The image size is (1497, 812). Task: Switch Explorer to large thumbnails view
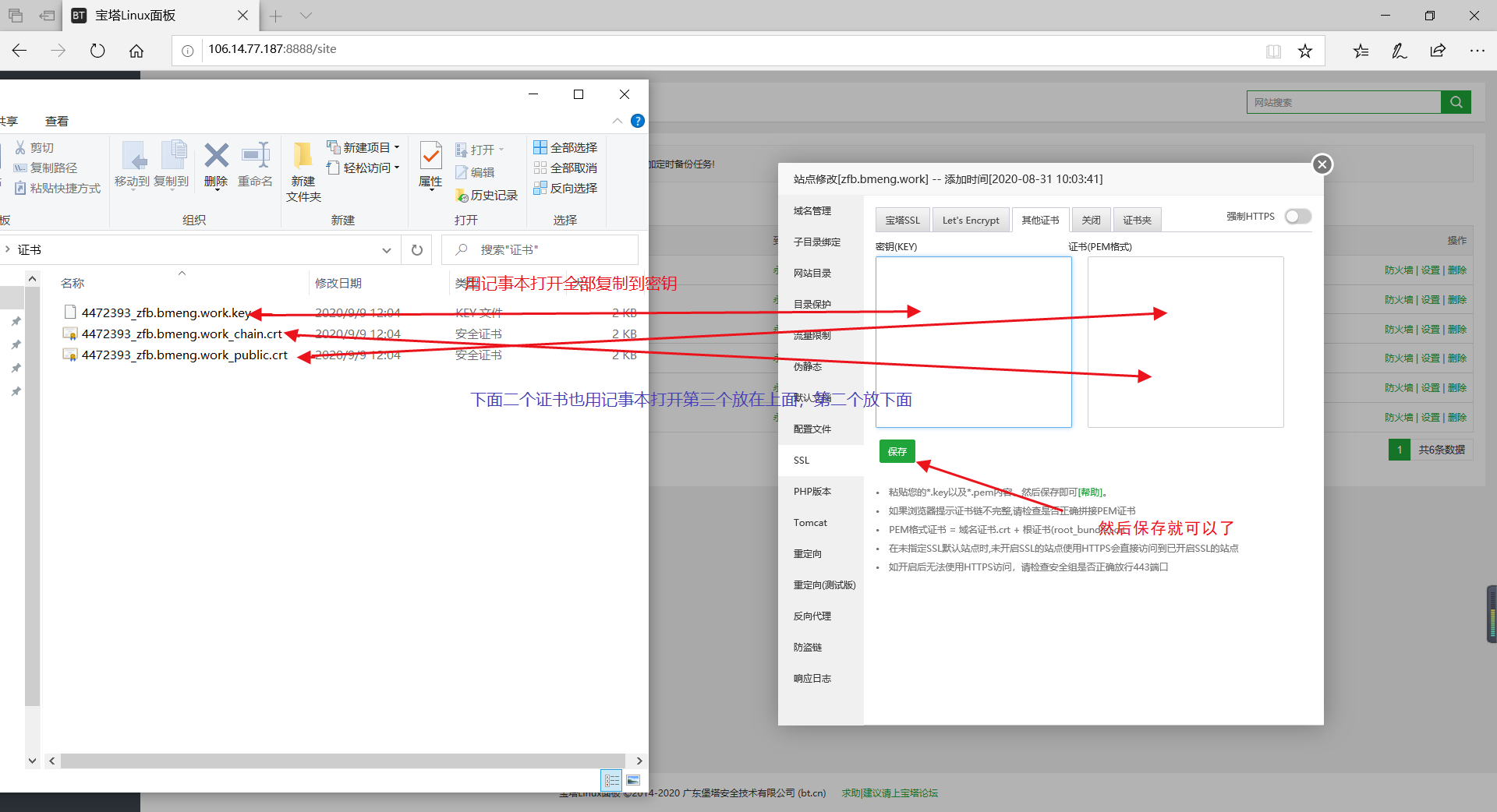pyautogui.click(x=633, y=780)
